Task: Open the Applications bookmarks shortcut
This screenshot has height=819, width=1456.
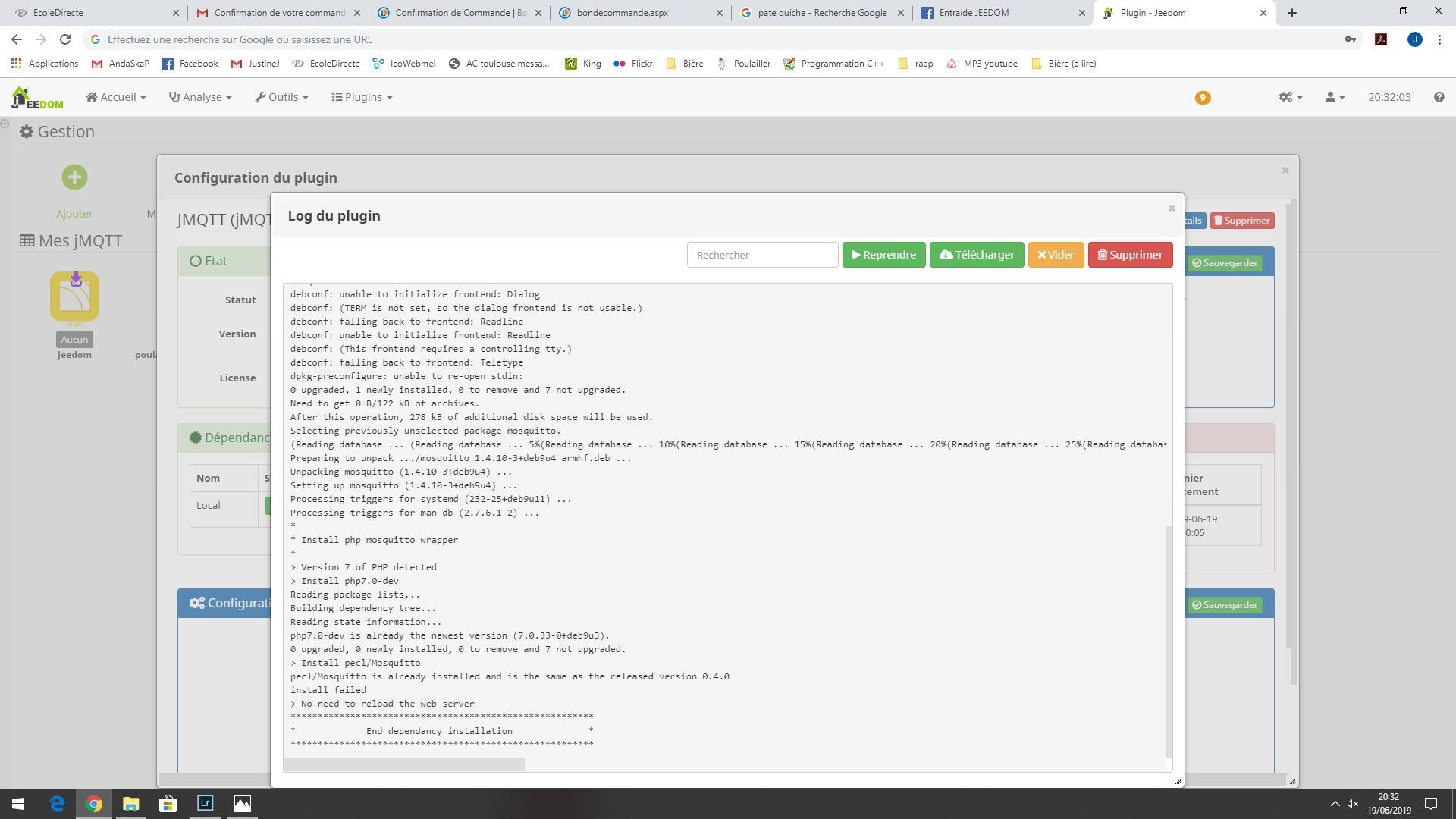Action: coord(45,64)
